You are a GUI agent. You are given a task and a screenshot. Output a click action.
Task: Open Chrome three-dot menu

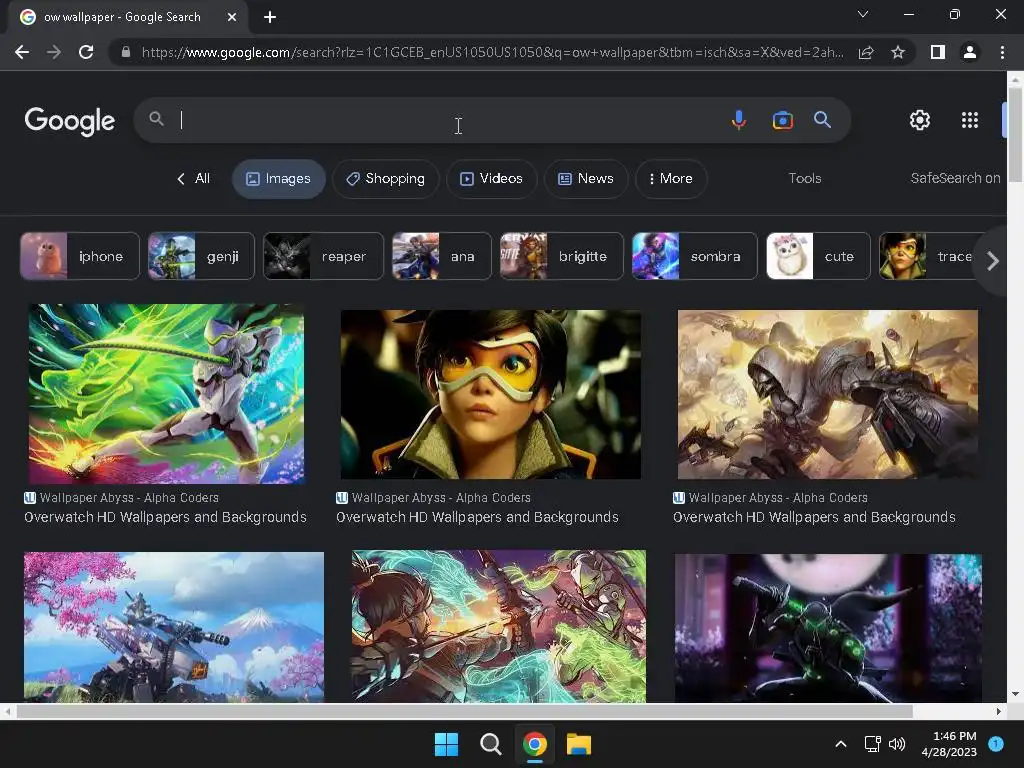pyautogui.click(x=1002, y=52)
